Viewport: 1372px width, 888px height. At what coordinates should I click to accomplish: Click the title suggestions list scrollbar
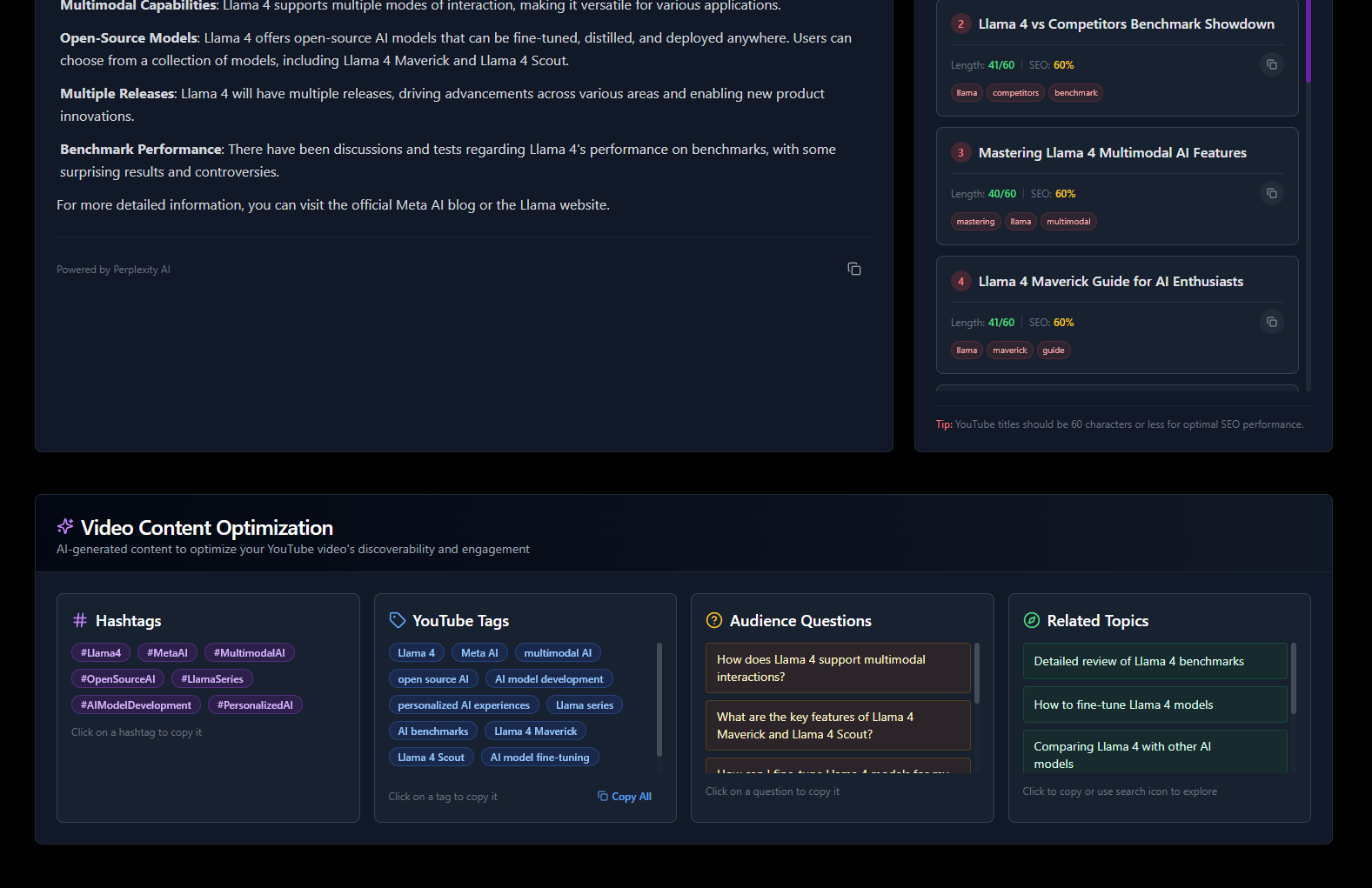tap(1308, 41)
